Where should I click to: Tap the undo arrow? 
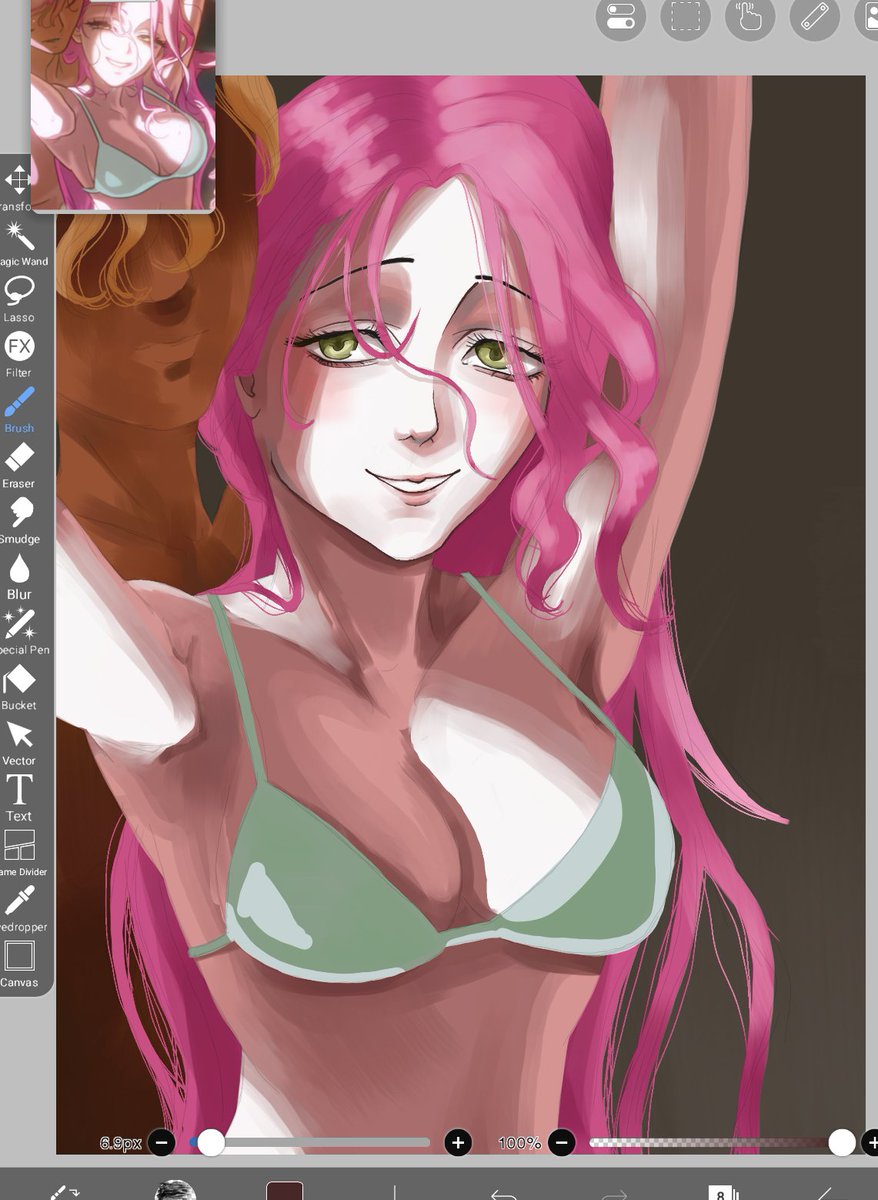(504, 1192)
